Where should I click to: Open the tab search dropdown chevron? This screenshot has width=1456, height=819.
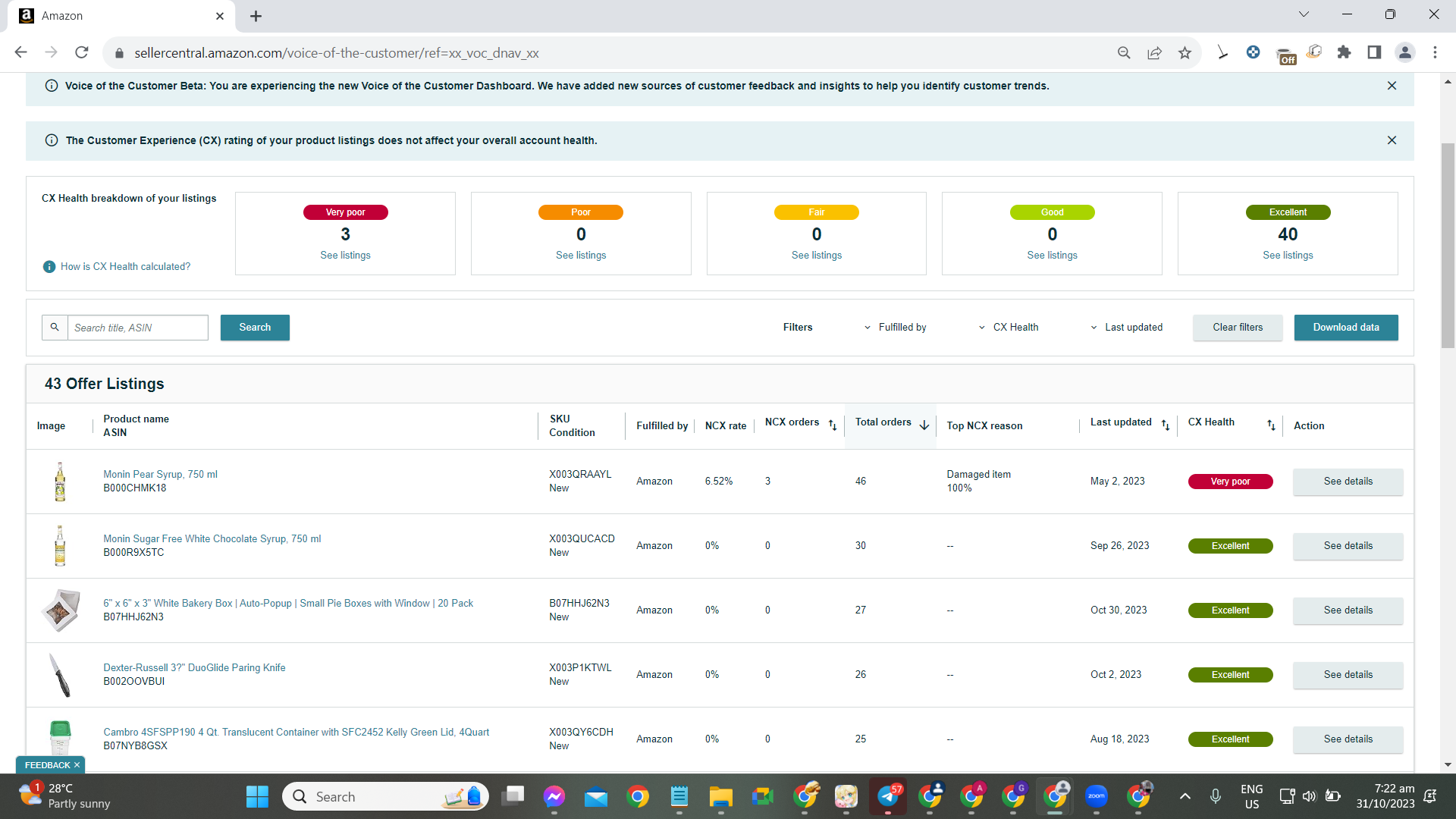coord(1304,14)
